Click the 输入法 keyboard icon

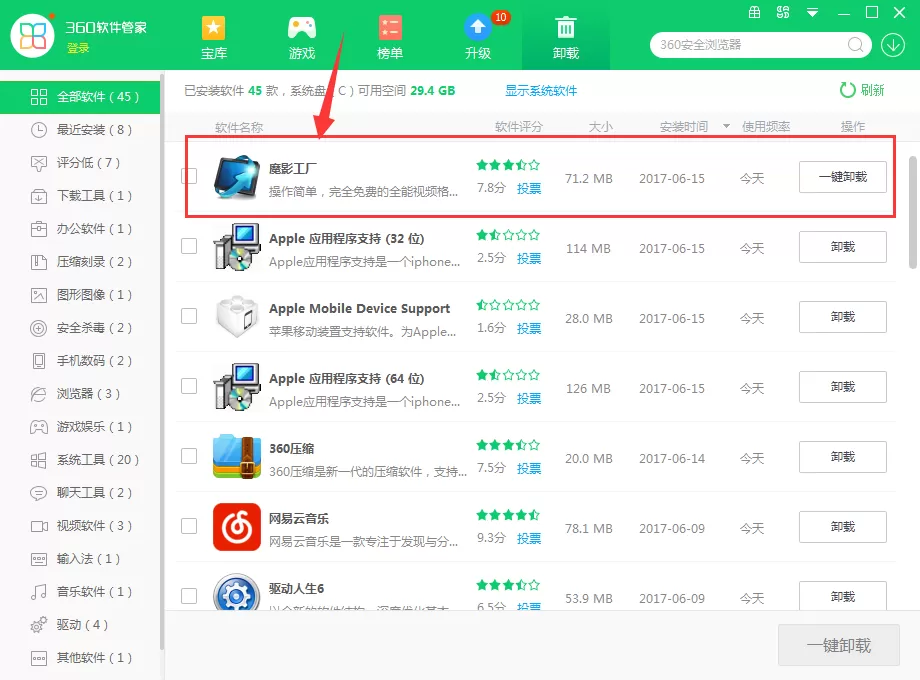click(39, 559)
